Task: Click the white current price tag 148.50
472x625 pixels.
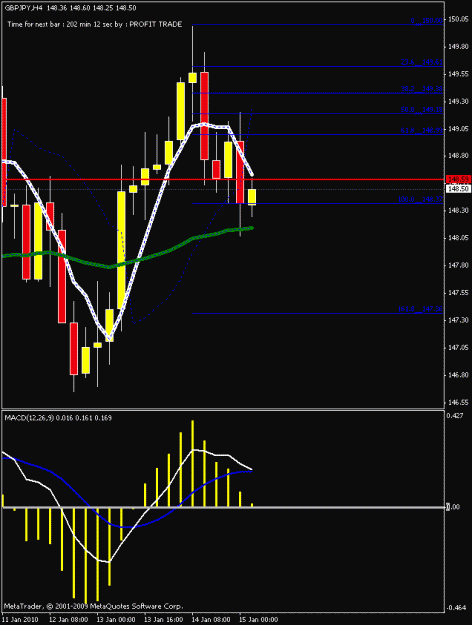Action: point(458,189)
